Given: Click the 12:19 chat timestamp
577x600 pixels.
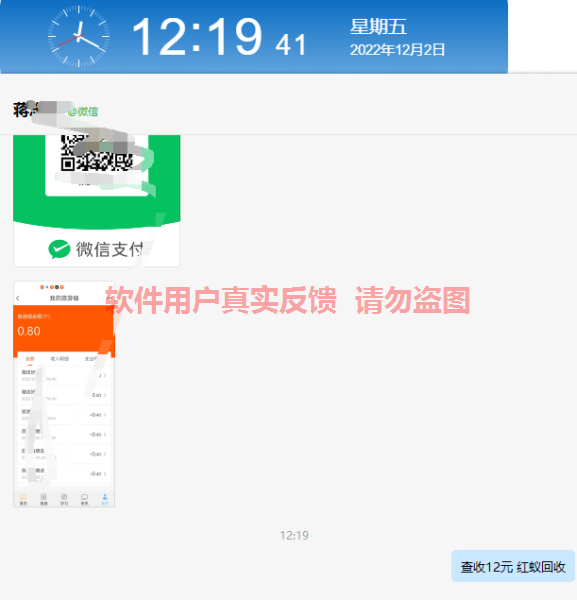Looking at the screenshot, I should click(x=294, y=535).
